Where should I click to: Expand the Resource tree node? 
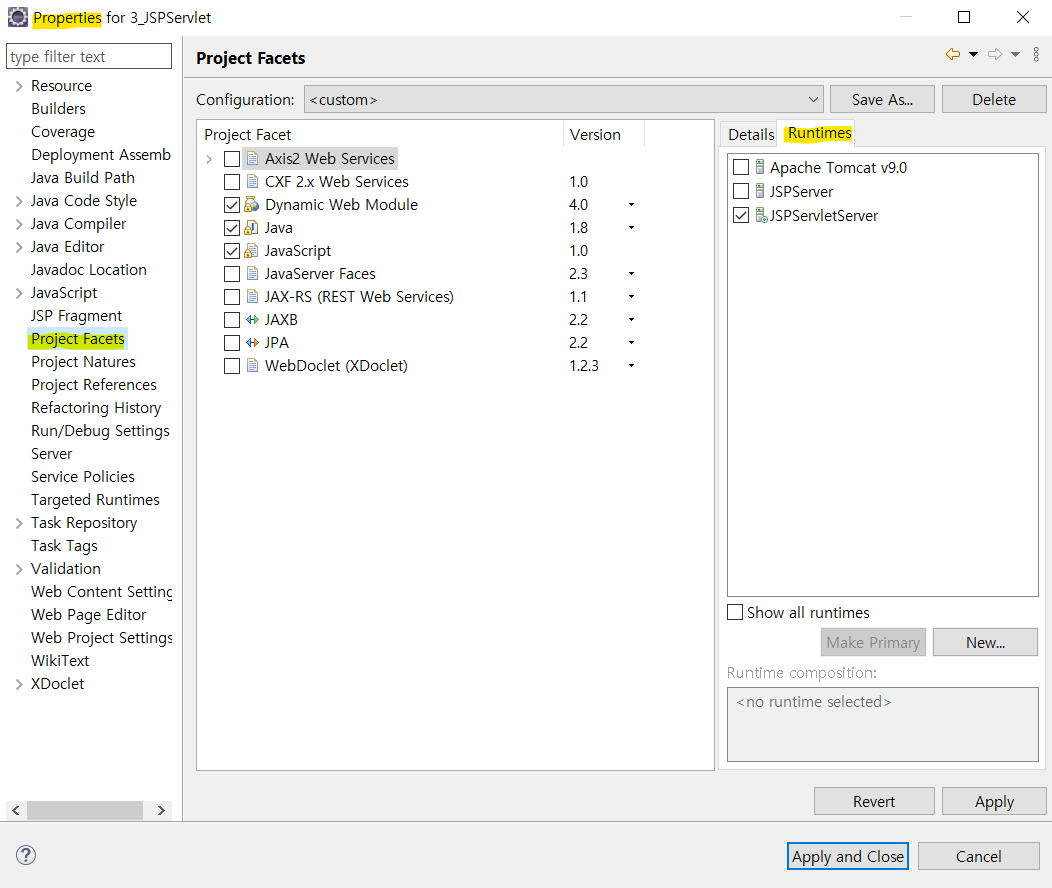pos(19,86)
